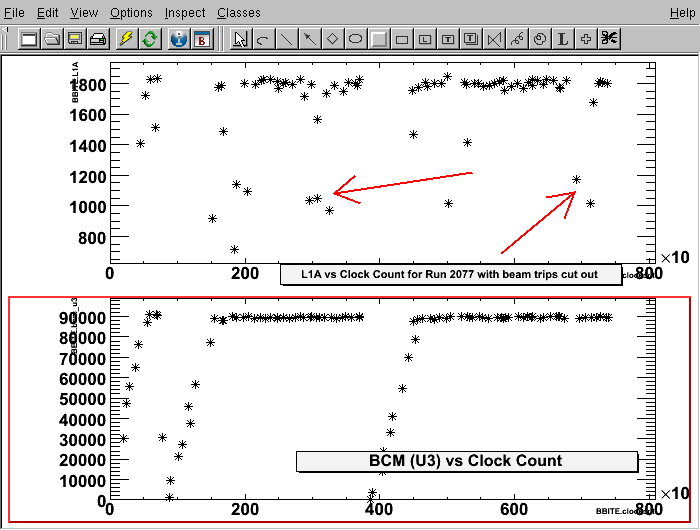The width and height of the screenshot is (700, 530).
Task: Click the printer icon
Action: 98,39
